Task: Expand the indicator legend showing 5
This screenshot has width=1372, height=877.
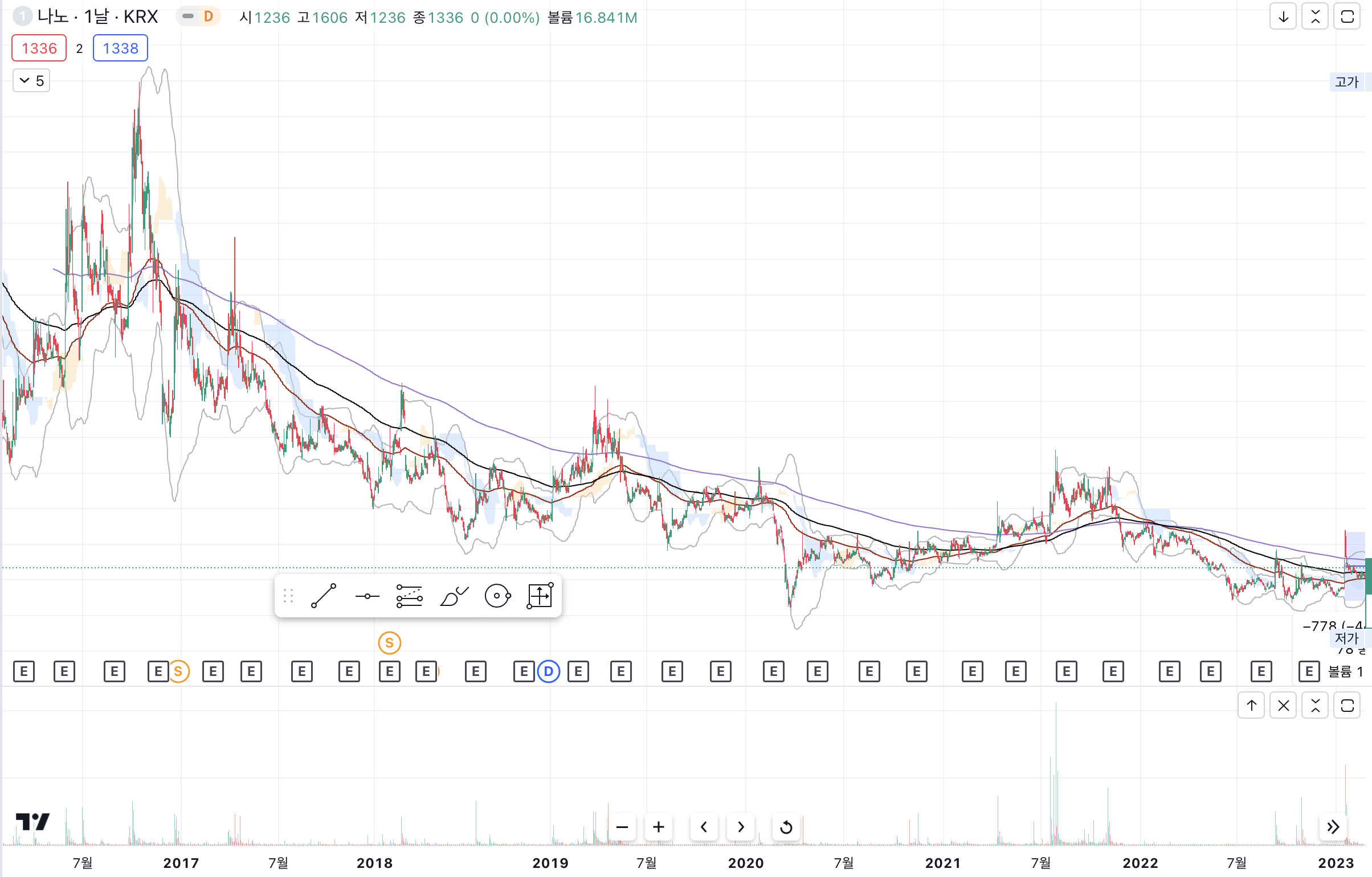Action: [x=31, y=81]
